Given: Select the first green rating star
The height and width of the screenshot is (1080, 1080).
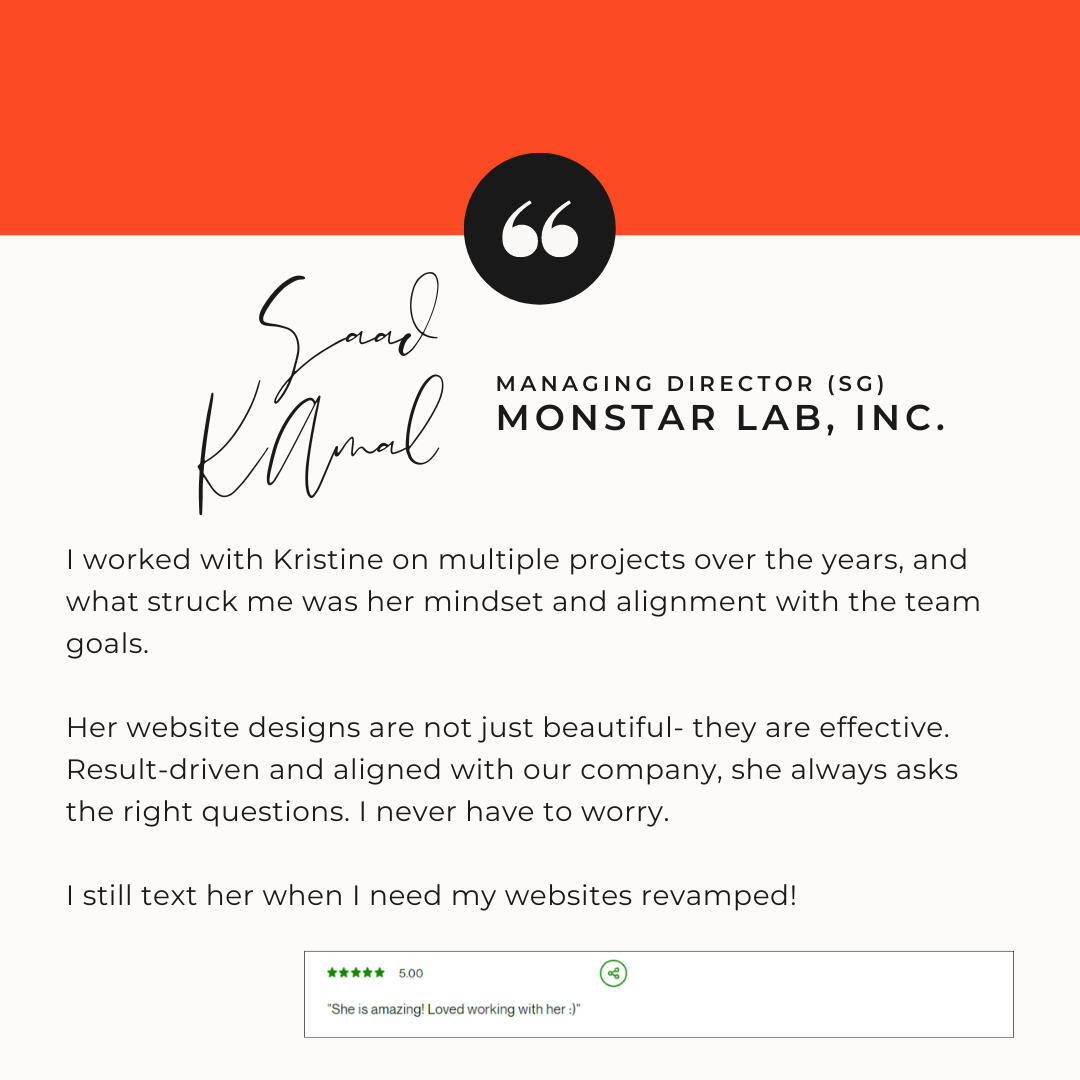Looking at the screenshot, I should [332, 973].
